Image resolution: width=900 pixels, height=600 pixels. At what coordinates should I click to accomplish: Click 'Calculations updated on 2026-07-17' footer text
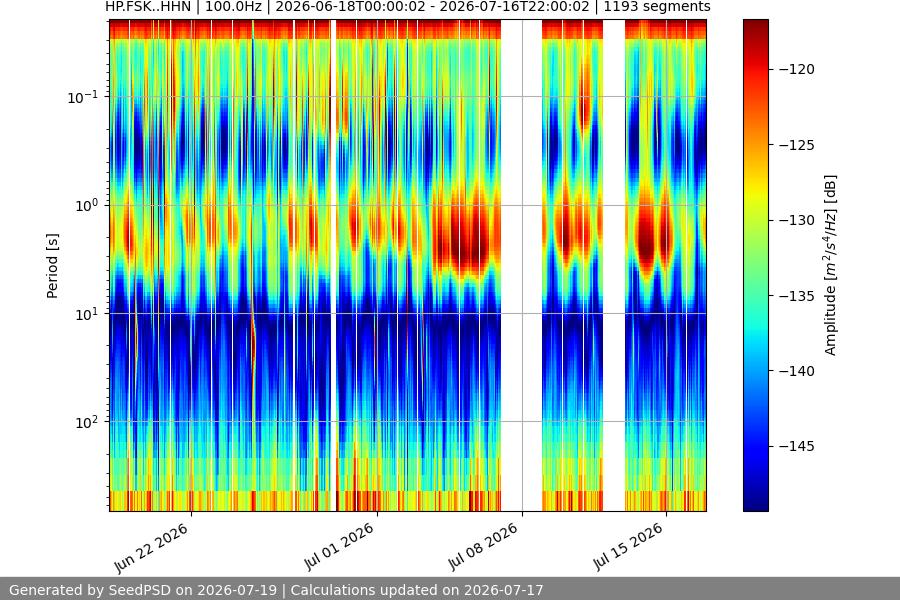pyautogui.click(x=417, y=590)
